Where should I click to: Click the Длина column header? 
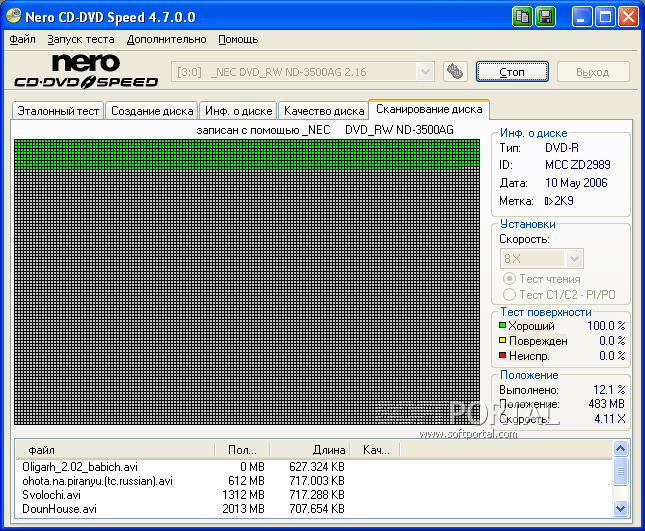coord(310,450)
